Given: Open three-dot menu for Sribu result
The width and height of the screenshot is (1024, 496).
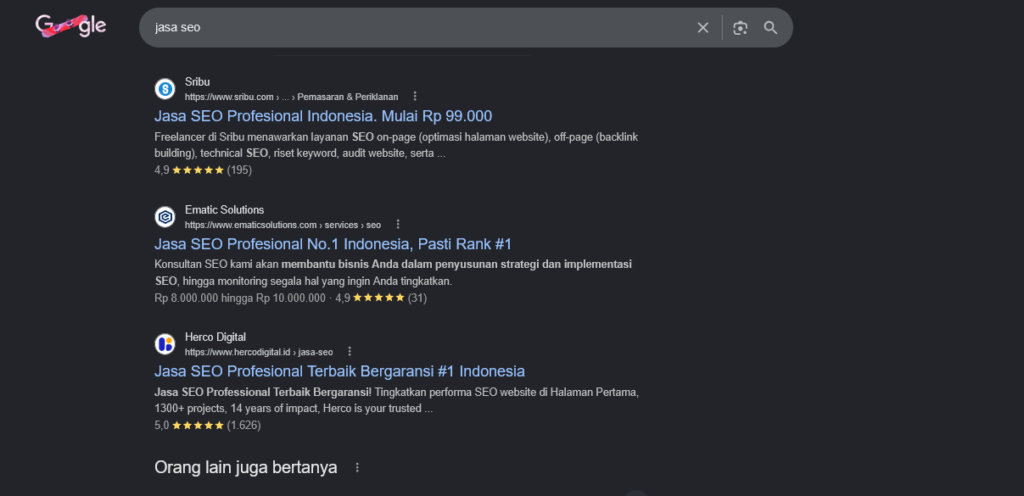Looking at the screenshot, I should [415, 97].
